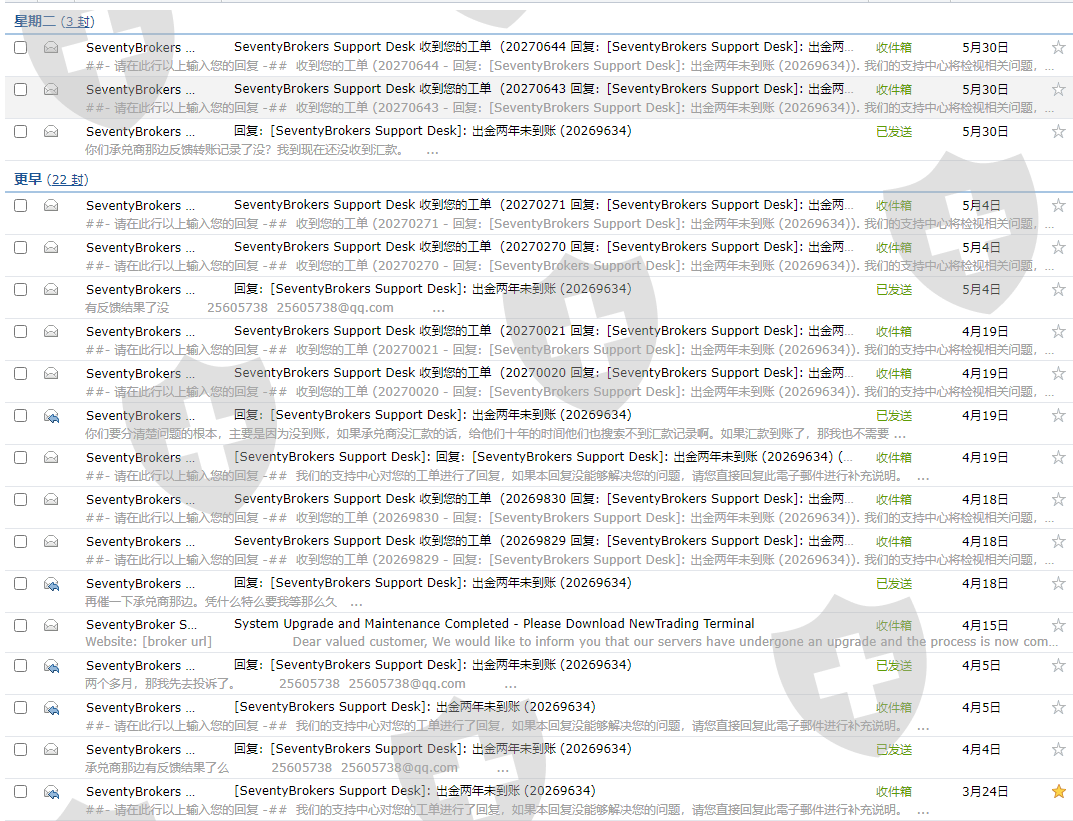This screenshot has width=1073, height=821.
Task: Select checkbox for March 24 email
Action: (21, 792)
